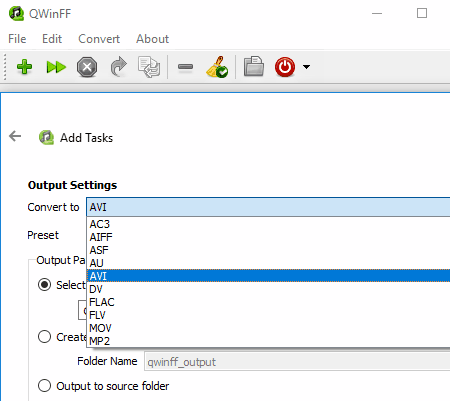Open output folder icon in toolbar
This screenshot has height=401, width=450.
point(254,66)
